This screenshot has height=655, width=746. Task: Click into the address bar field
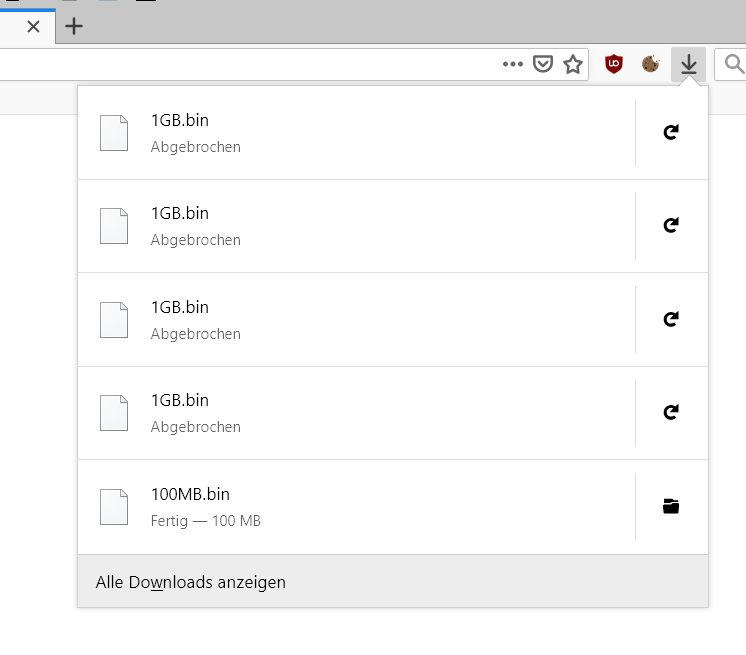[x=250, y=65]
